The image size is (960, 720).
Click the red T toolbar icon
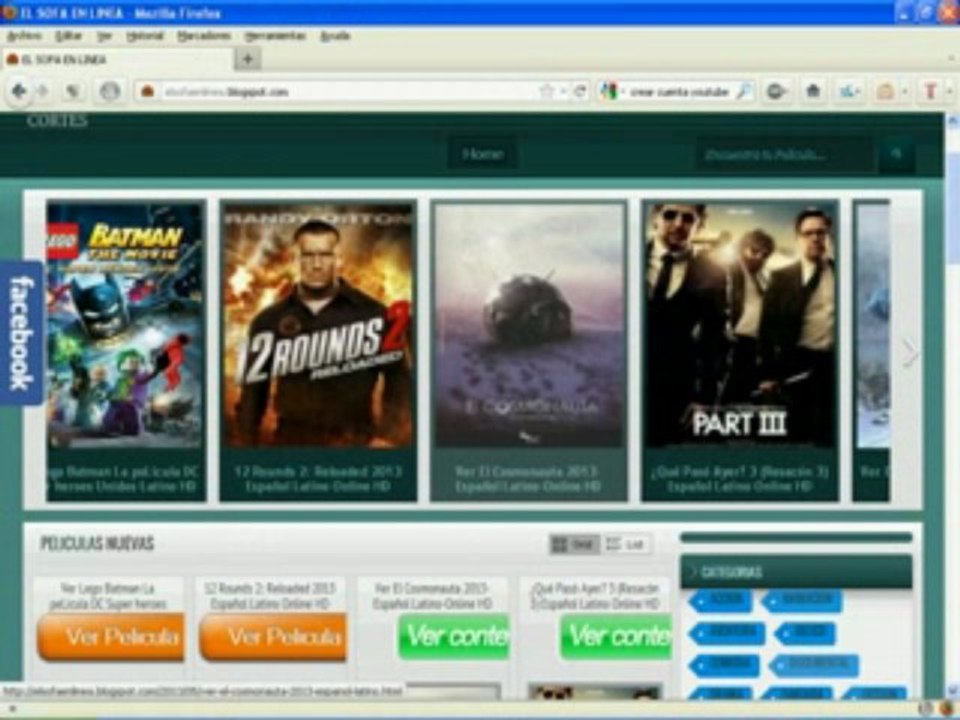(x=930, y=91)
